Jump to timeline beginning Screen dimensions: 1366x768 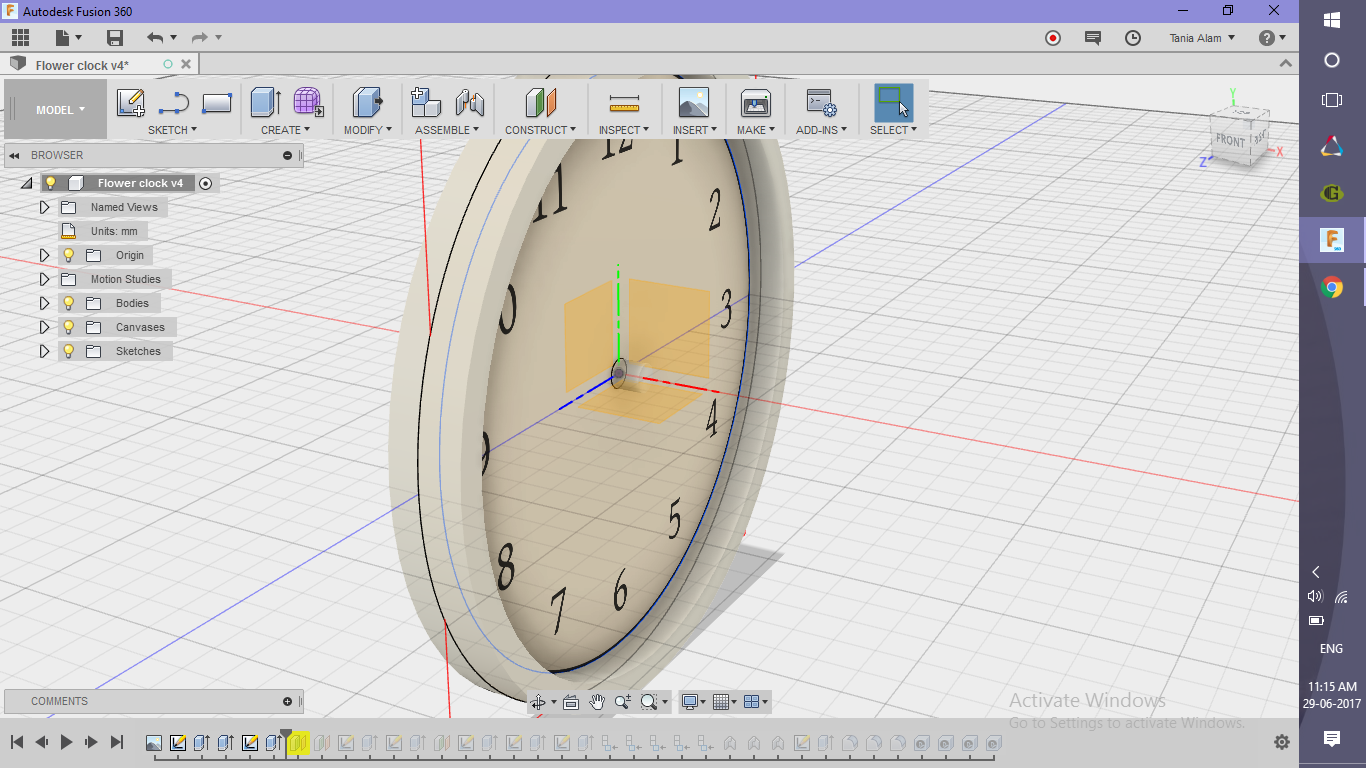pos(17,742)
